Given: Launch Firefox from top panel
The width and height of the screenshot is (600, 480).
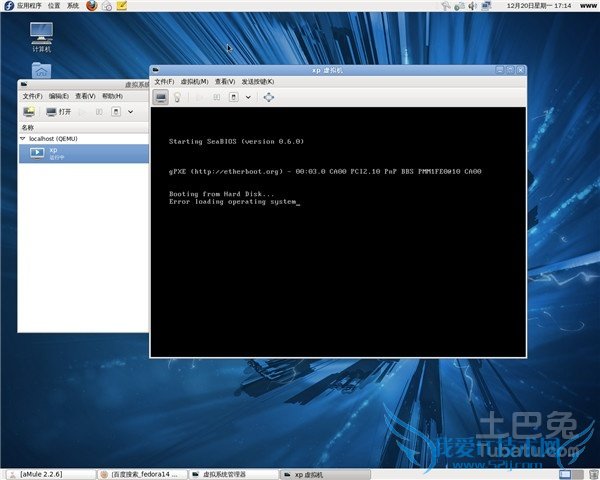Looking at the screenshot, I should (92, 5).
